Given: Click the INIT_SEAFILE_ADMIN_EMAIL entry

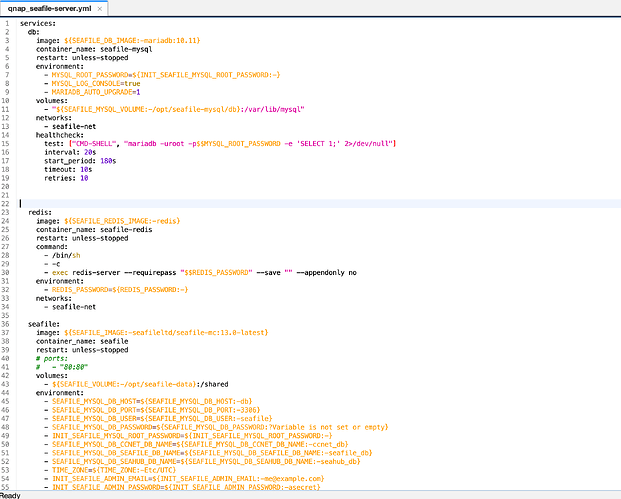Looking at the screenshot, I should [x=188, y=478].
